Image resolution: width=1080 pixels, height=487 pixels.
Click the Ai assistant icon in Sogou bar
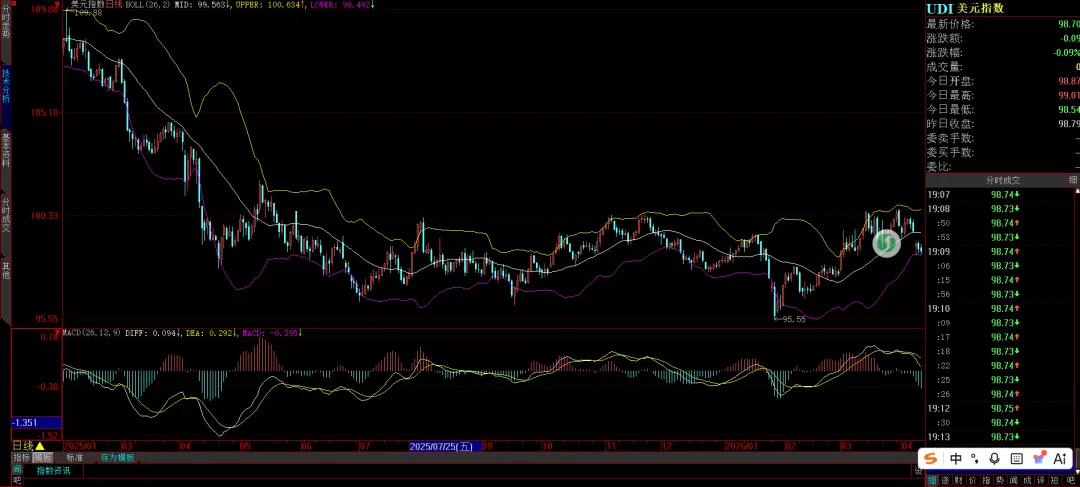(x=1060, y=458)
